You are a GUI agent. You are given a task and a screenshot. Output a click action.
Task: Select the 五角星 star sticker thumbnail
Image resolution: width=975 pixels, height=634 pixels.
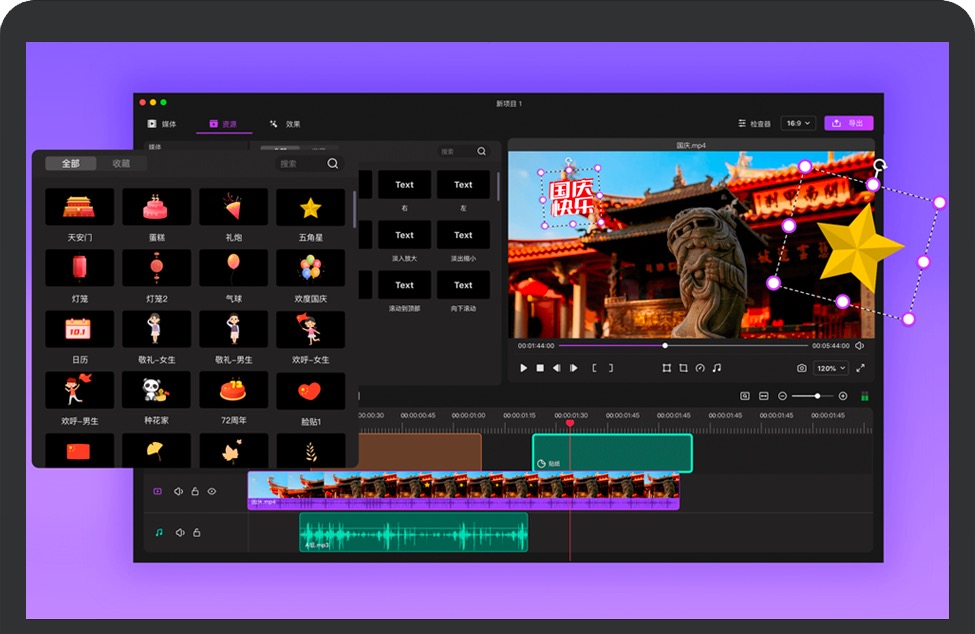click(x=310, y=207)
